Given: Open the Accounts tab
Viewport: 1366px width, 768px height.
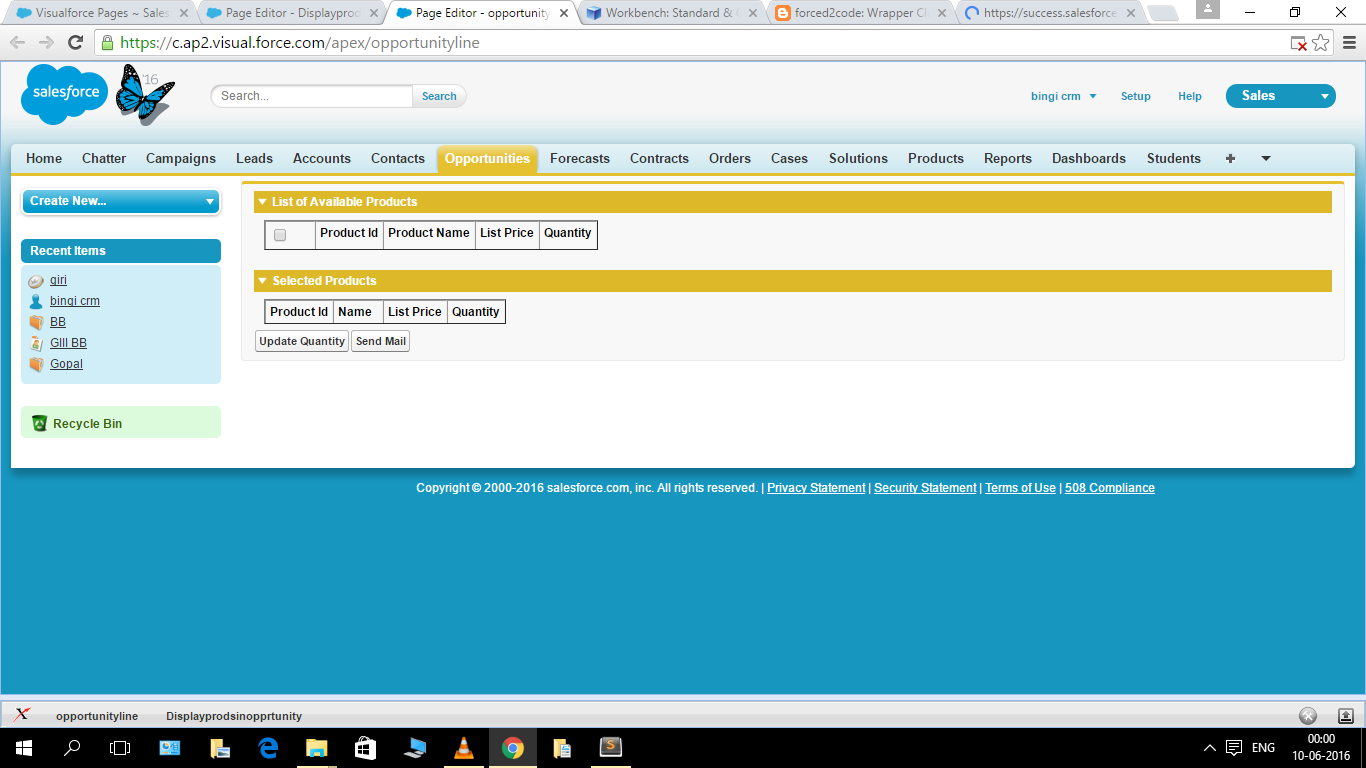Looking at the screenshot, I should pyautogui.click(x=322, y=158).
